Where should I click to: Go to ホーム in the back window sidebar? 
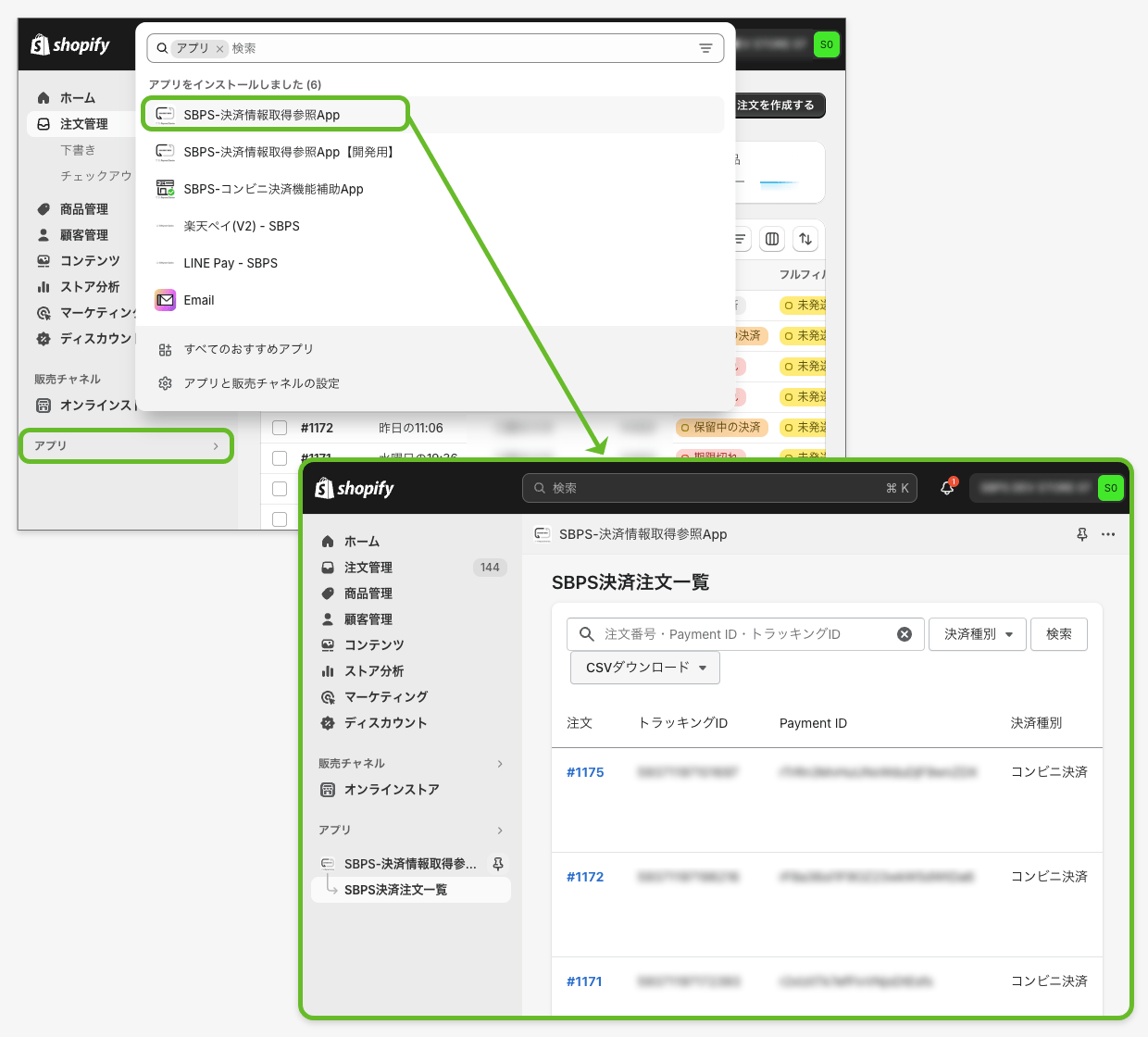click(x=78, y=98)
